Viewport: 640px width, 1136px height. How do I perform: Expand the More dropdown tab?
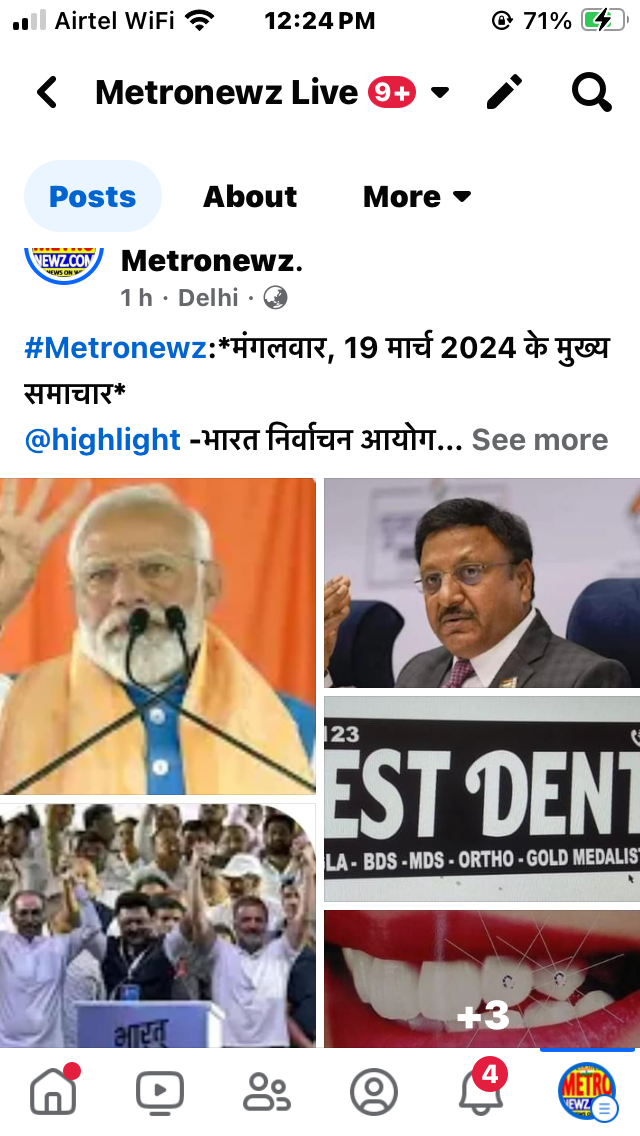[417, 196]
